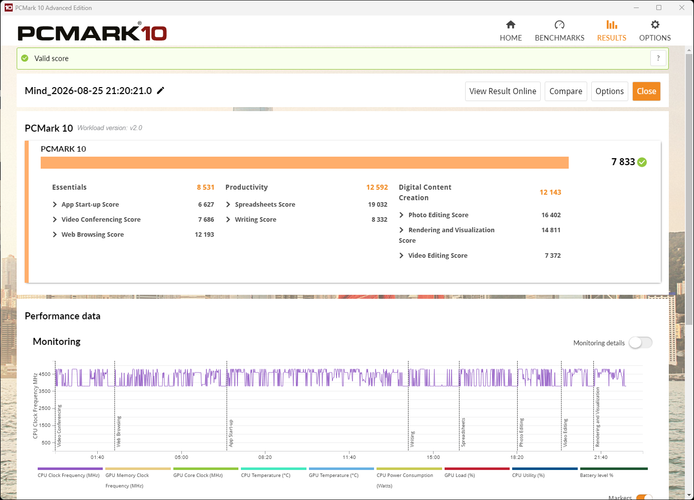Viewport: 694px width, 500px height.
Task: Click the help question mark button
Action: tap(658, 58)
